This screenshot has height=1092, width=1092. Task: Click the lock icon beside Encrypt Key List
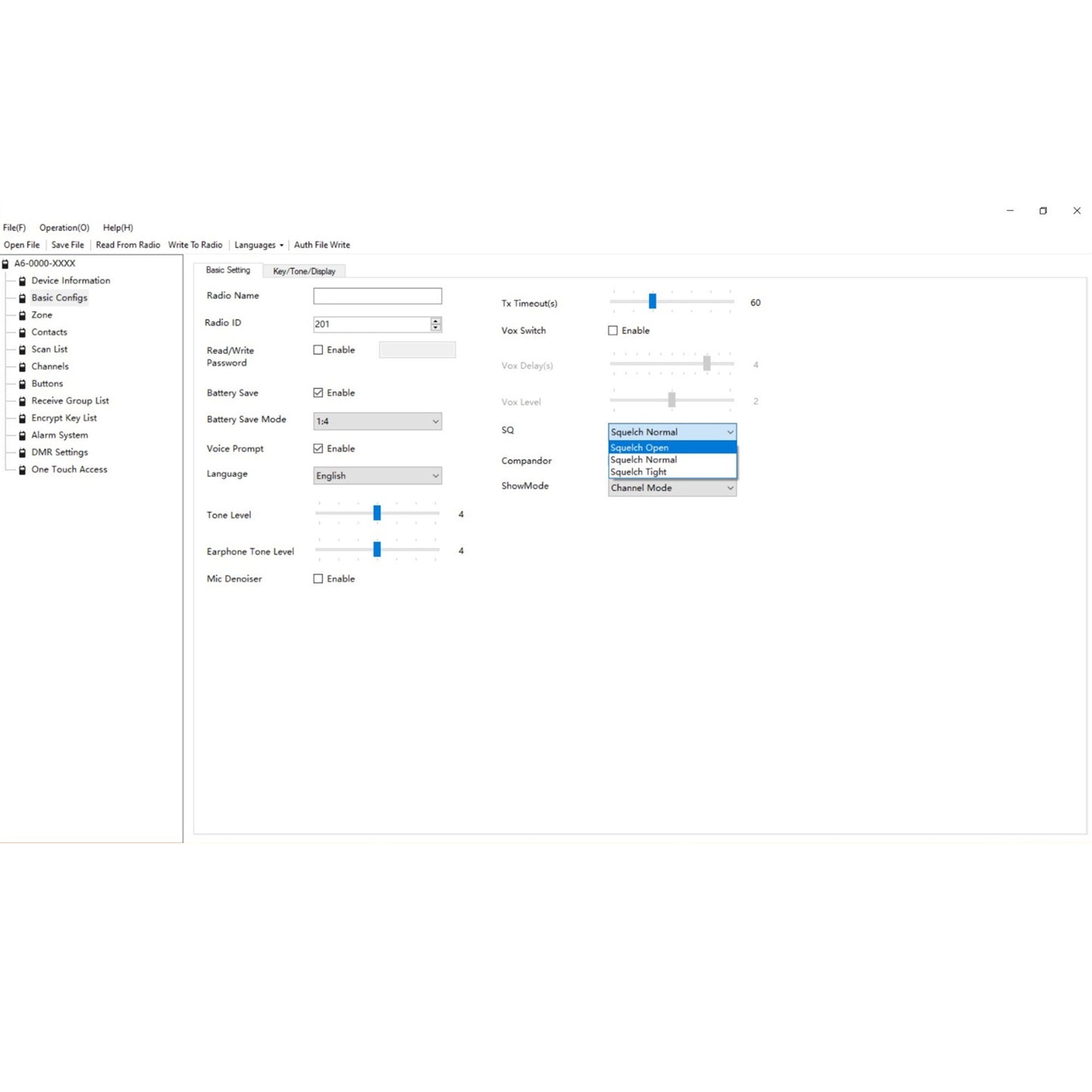(x=22, y=419)
